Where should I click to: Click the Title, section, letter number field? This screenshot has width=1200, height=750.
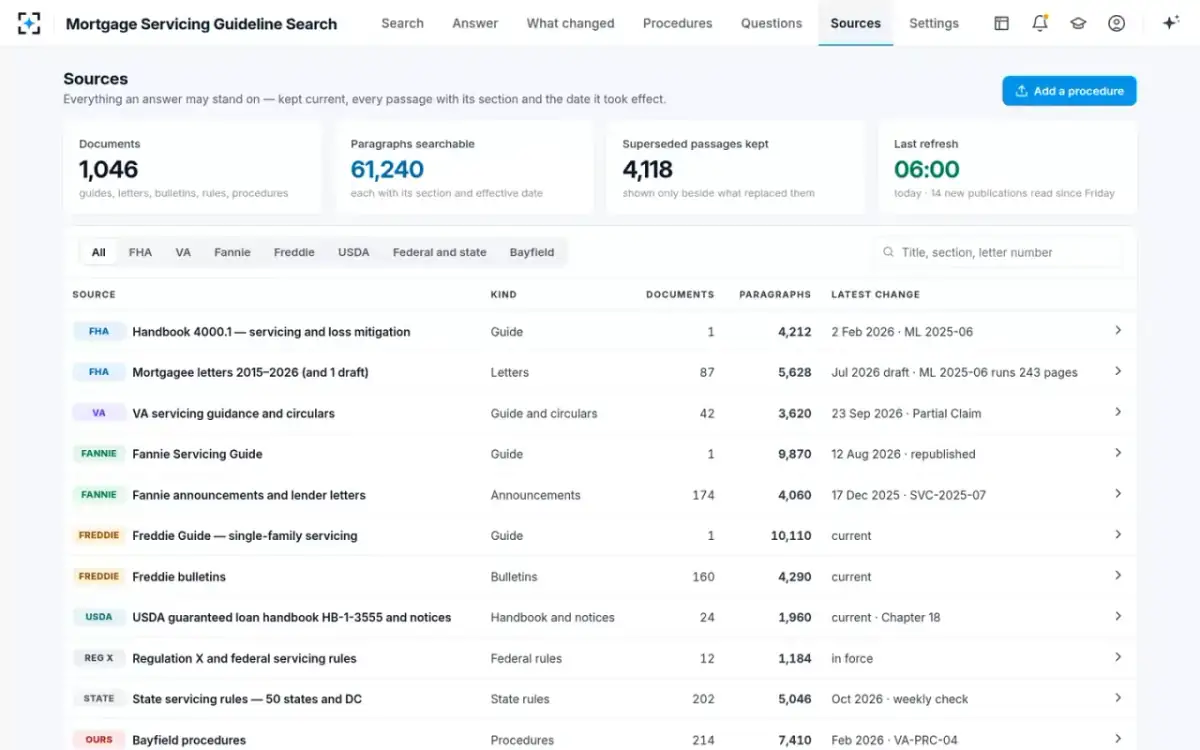click(x=997, y=252)
